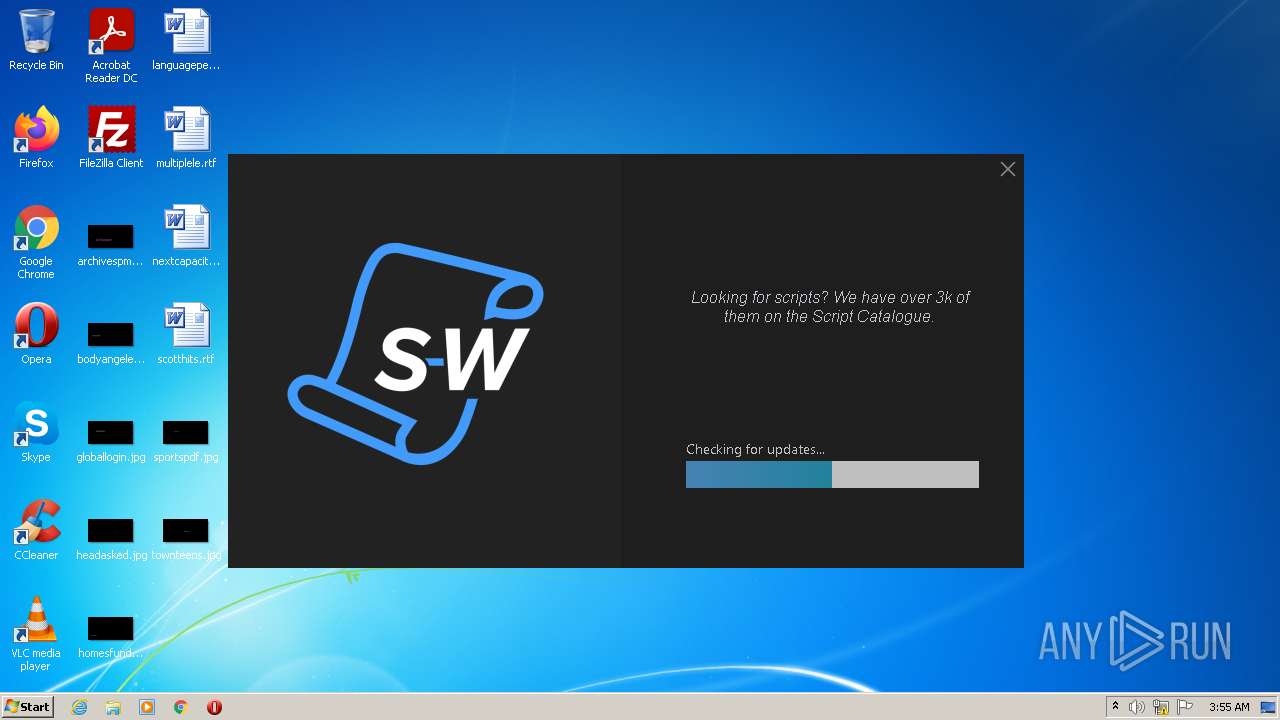Select the multiplele.rtf document icon

[x=186, y=138]
